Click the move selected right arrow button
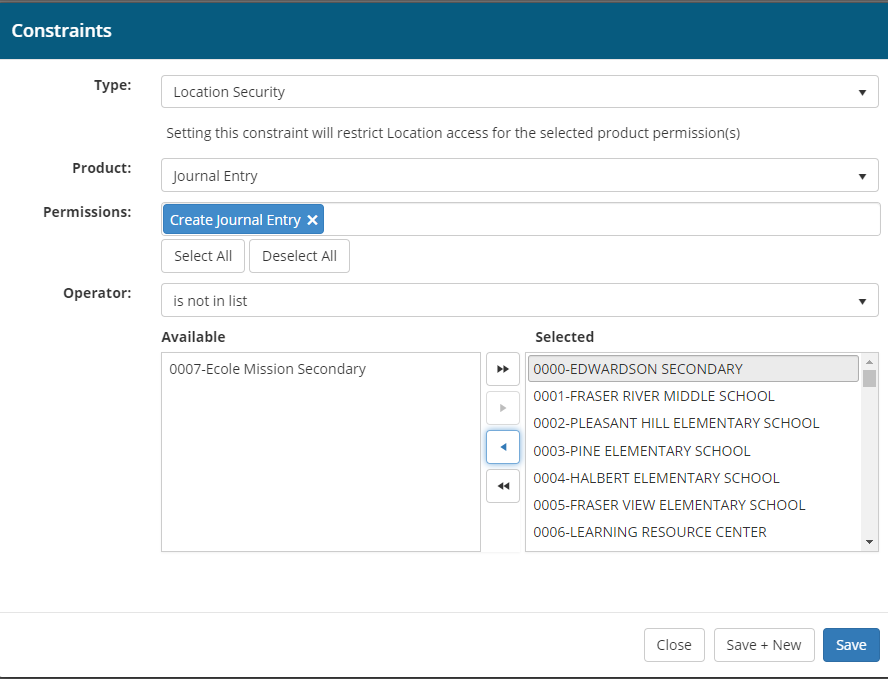The width and height of the screenshot is (888, 679). tap(503, 408)
